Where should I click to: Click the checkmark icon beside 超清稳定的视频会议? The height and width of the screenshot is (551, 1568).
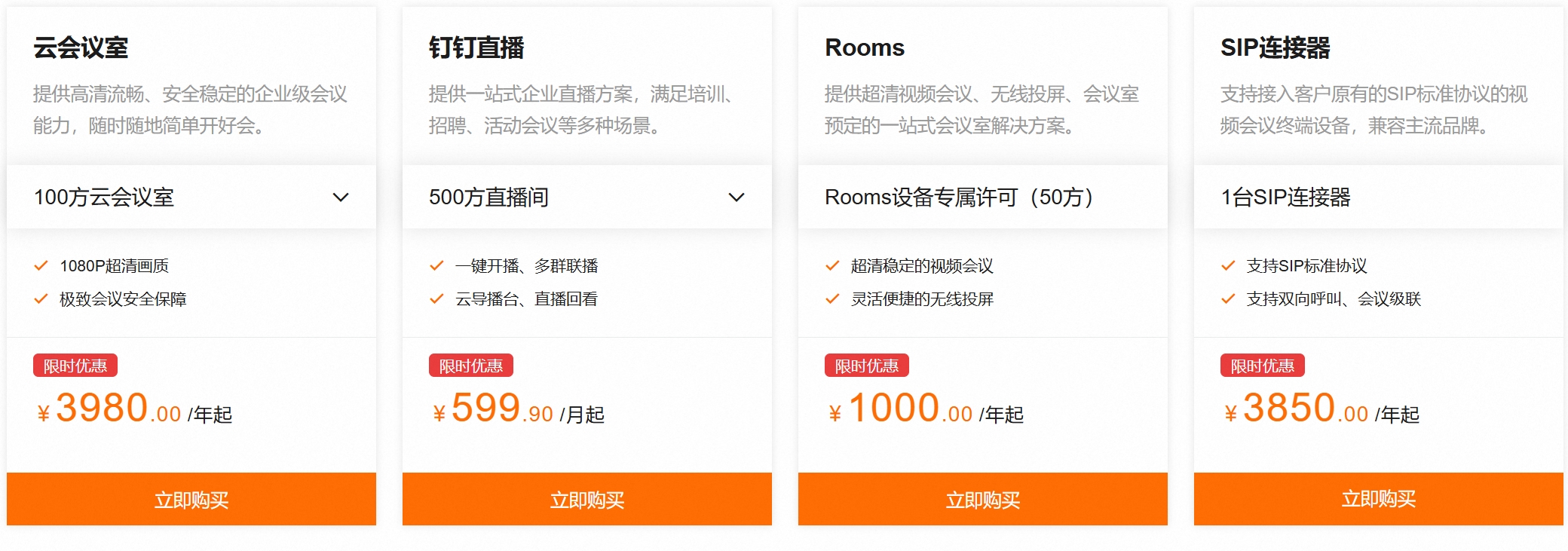point(832,265)
